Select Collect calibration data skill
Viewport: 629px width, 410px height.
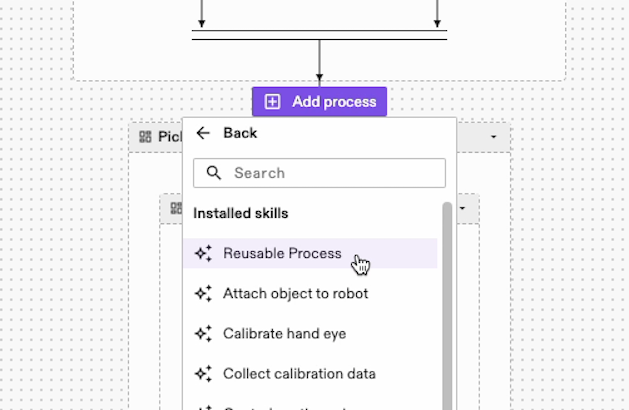click(x=299, y=374)
